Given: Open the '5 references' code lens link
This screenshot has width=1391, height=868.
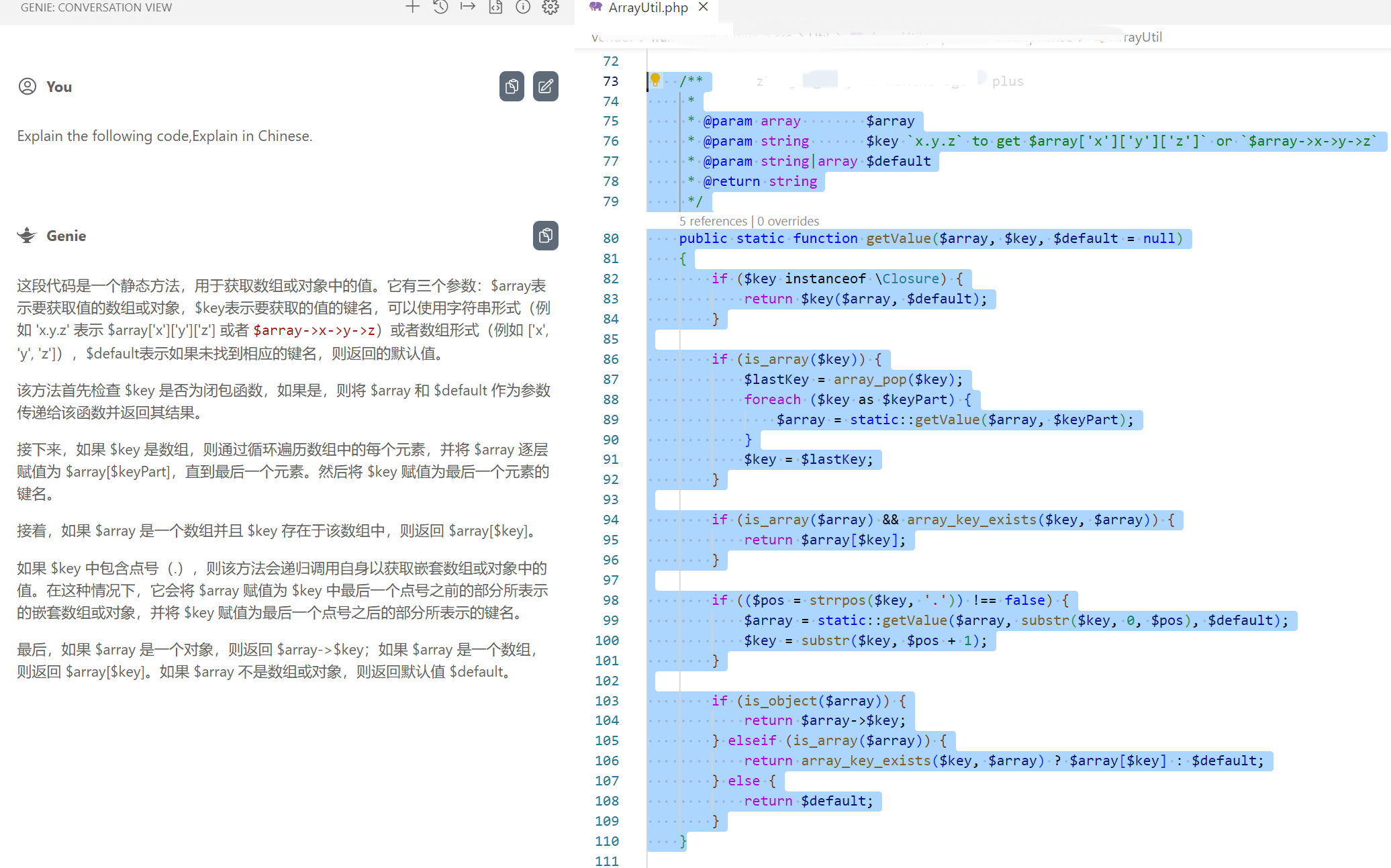Looking at the screenshot, I should click(x=713, y=221).
